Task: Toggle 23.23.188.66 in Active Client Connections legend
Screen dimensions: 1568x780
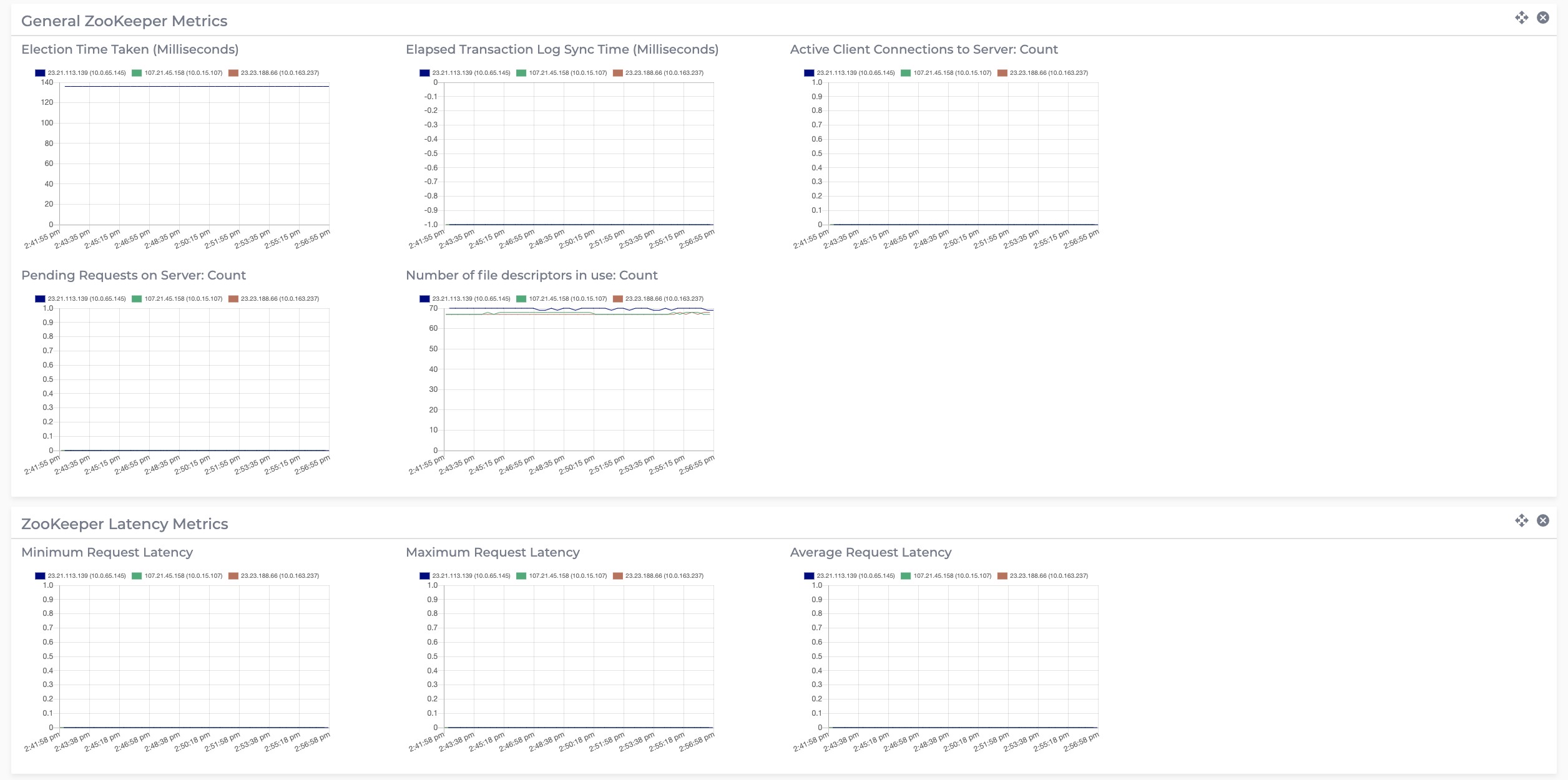Action: click(x=1048, y=73)
